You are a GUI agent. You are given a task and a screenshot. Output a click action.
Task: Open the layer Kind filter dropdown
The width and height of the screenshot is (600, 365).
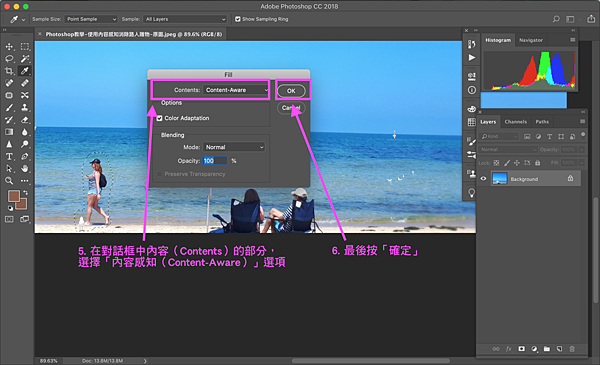click(x=499, y=137)
